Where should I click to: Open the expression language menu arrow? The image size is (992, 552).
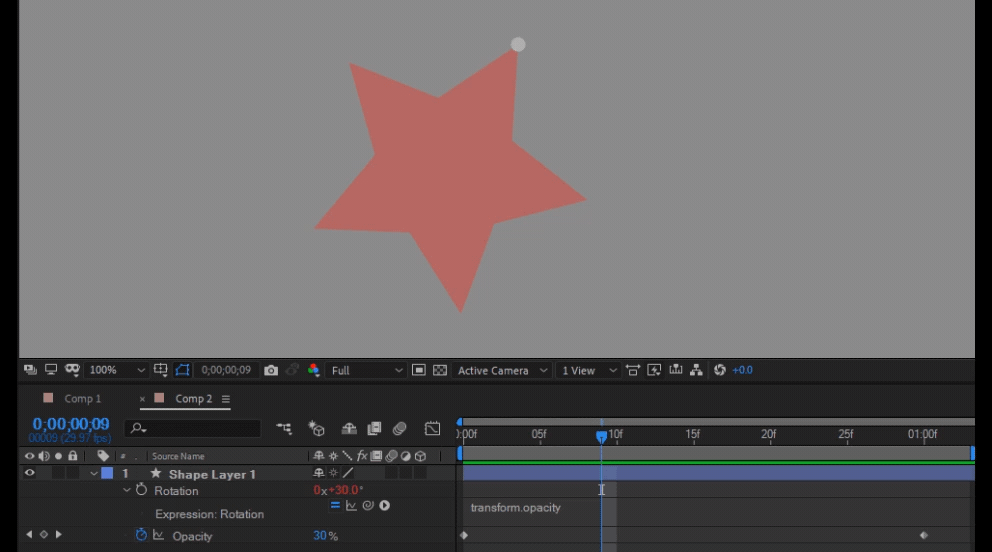[385, 505]
